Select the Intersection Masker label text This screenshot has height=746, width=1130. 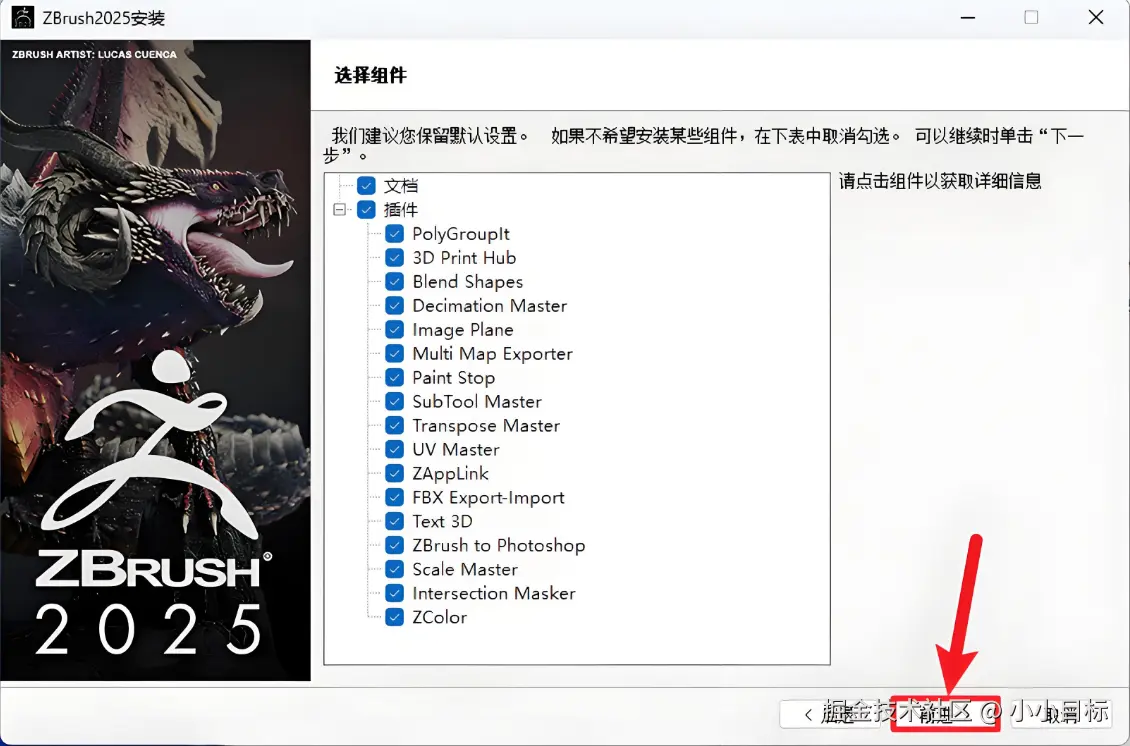[x=494, y=593]
